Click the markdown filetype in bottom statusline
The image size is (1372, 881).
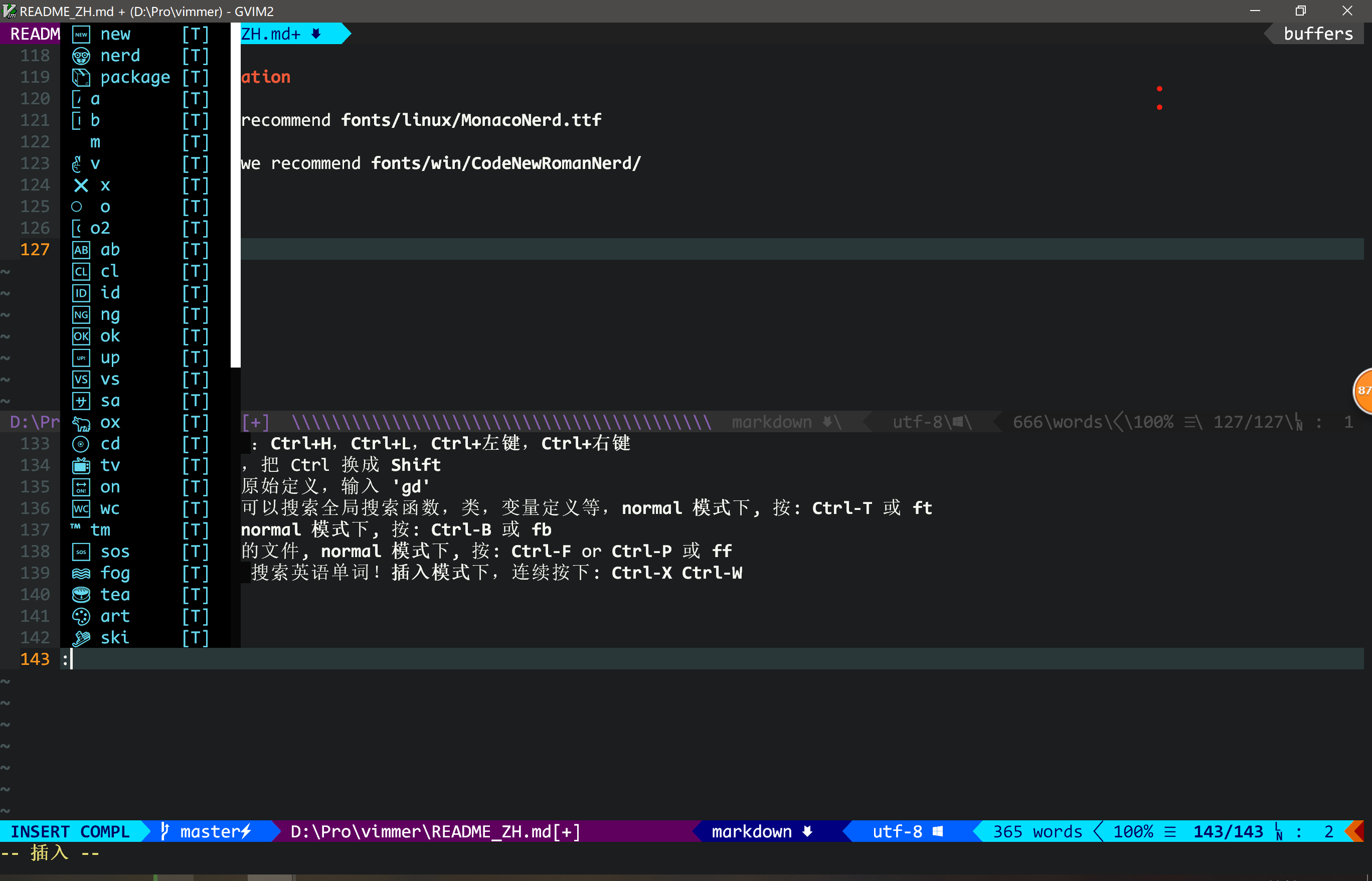(752, 832)
